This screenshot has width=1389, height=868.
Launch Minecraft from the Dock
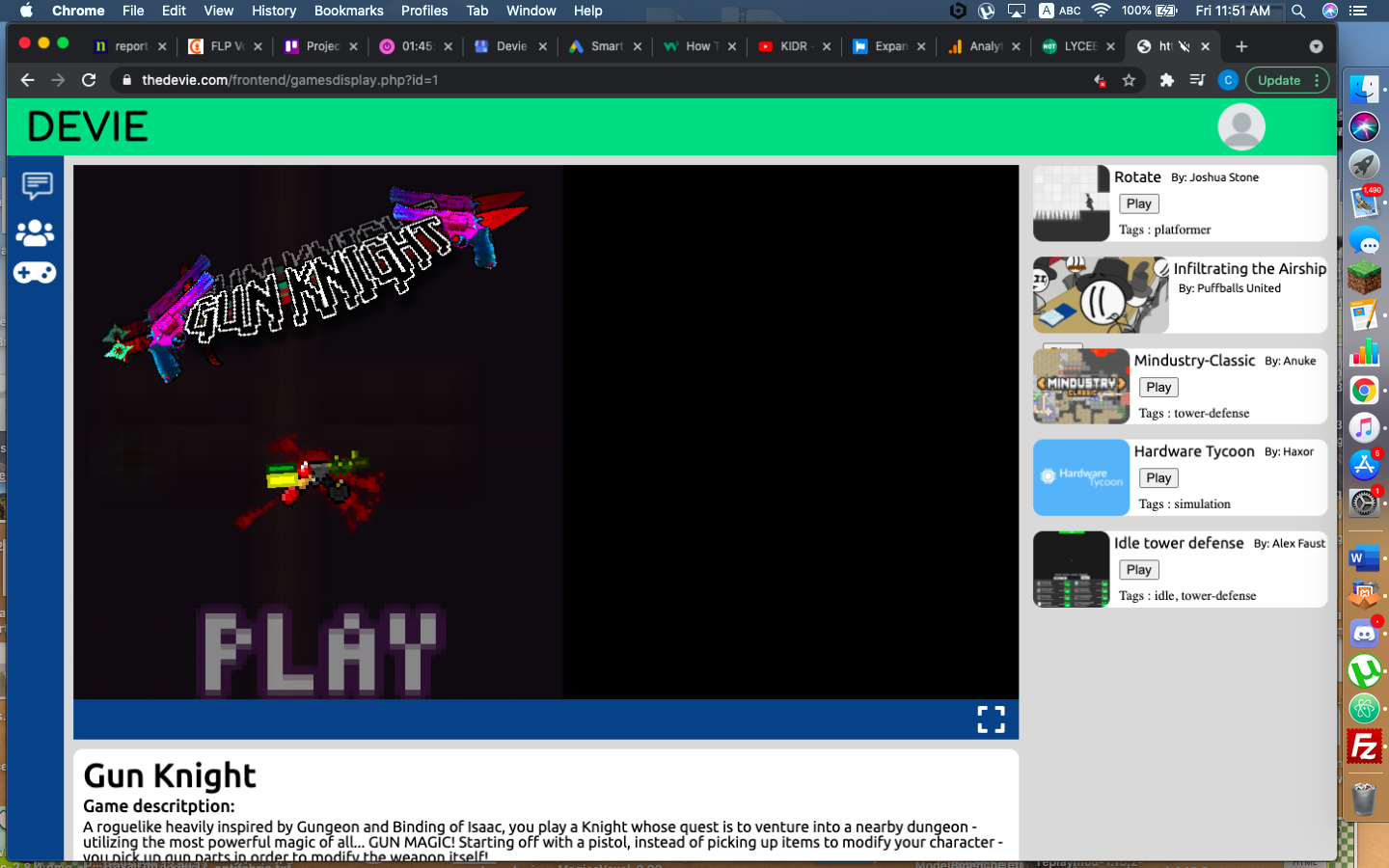pyautogui.click(x=1364, y=278)
